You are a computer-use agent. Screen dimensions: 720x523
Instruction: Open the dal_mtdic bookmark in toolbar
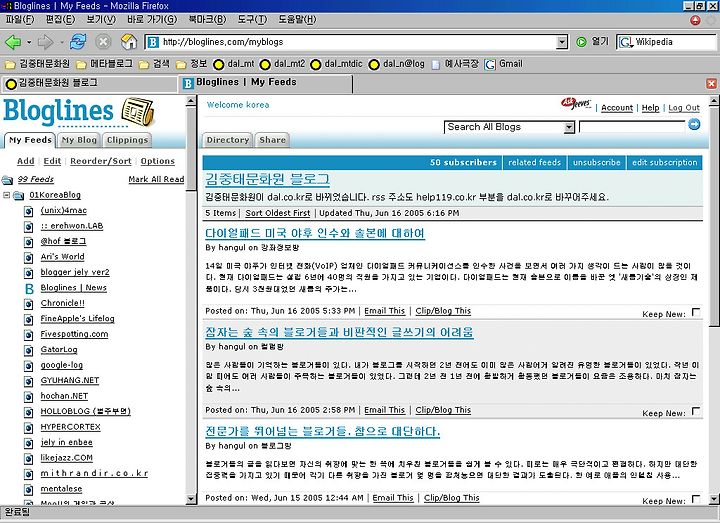point(336,64)
